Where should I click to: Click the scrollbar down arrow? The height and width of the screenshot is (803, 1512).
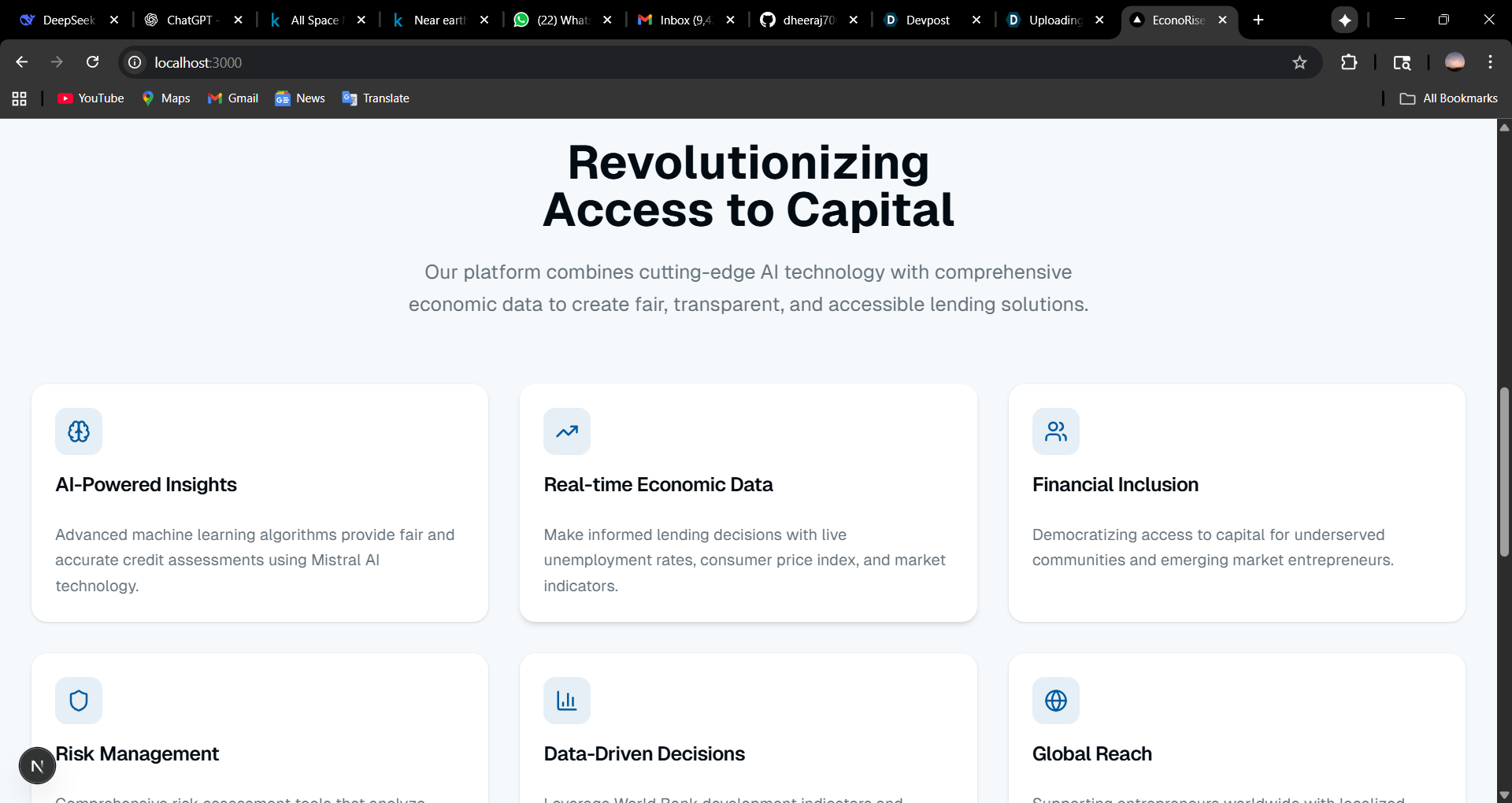pyautogui.click(x=1504, y=795)
